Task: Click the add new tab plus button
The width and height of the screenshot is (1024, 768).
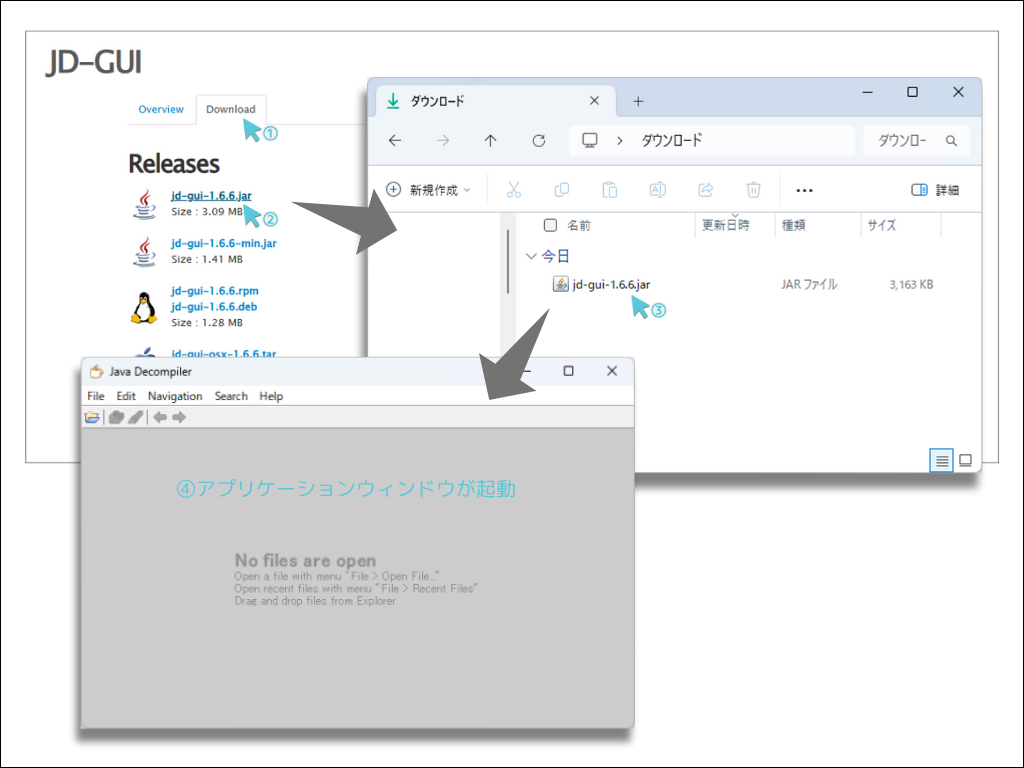Action: (638, 101)
